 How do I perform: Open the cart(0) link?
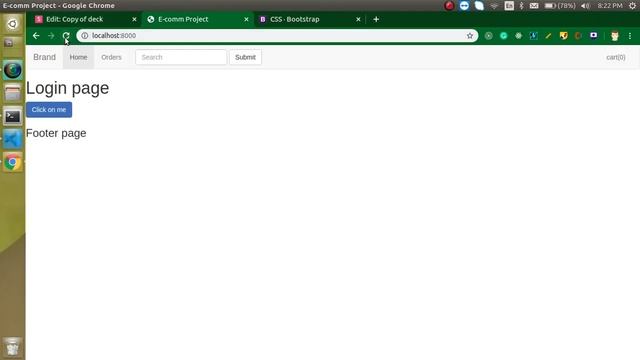(x=616, y=57)
